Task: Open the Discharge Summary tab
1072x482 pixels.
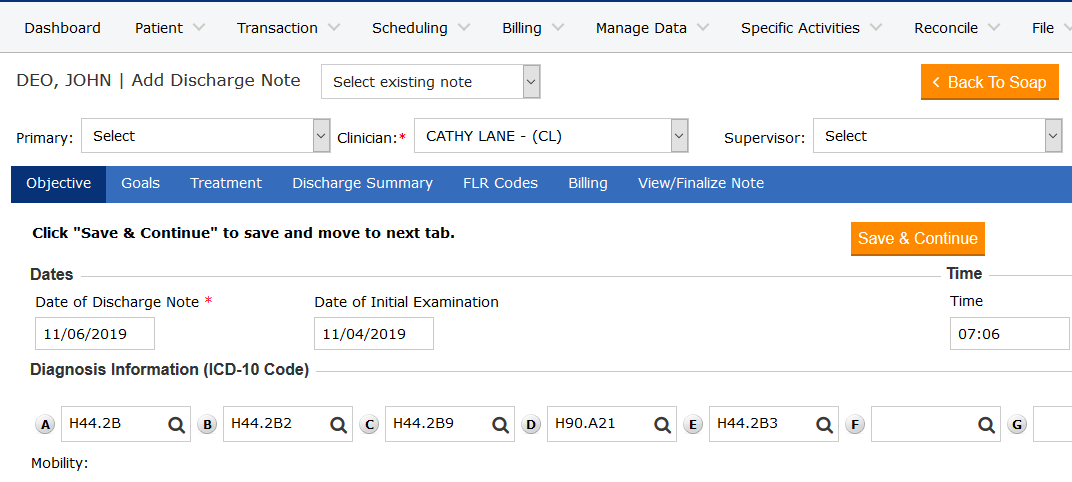Action: [362, 183]
